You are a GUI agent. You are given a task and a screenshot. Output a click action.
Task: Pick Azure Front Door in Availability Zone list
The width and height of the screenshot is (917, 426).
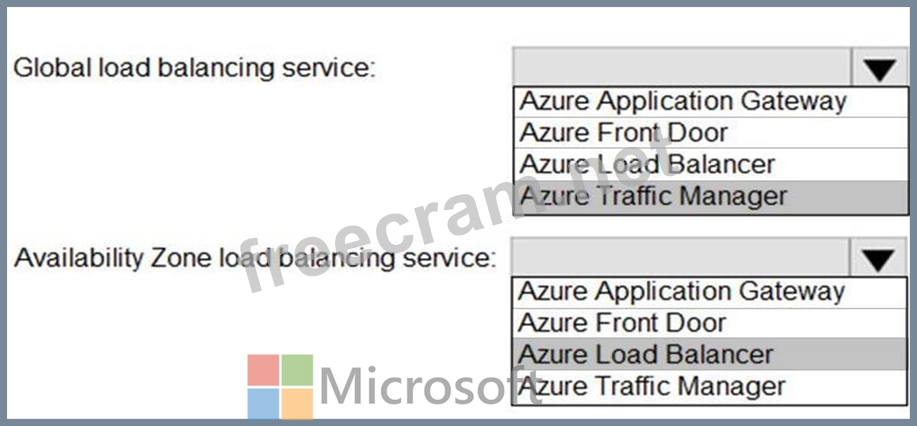click(709, 322)
